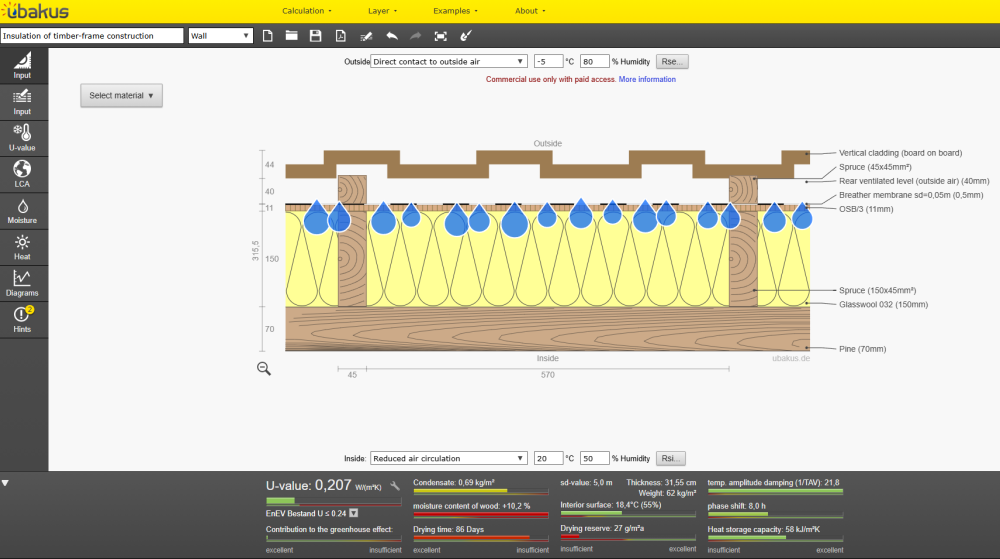This screenshot has width=1000, height=559.
Task: Open the first Input sidebar panel
Action: click(24, 66)
